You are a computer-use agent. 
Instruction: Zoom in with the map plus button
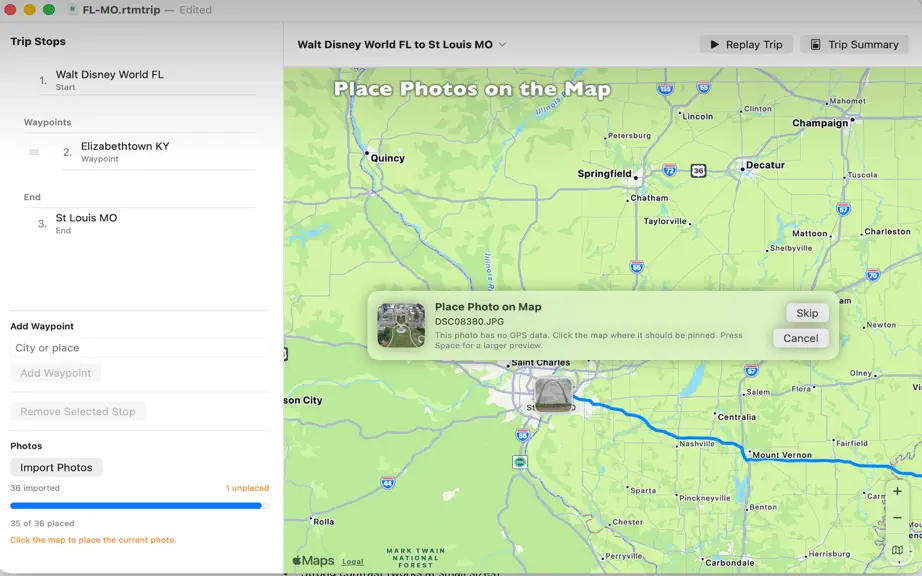click(x=897, y=491)
